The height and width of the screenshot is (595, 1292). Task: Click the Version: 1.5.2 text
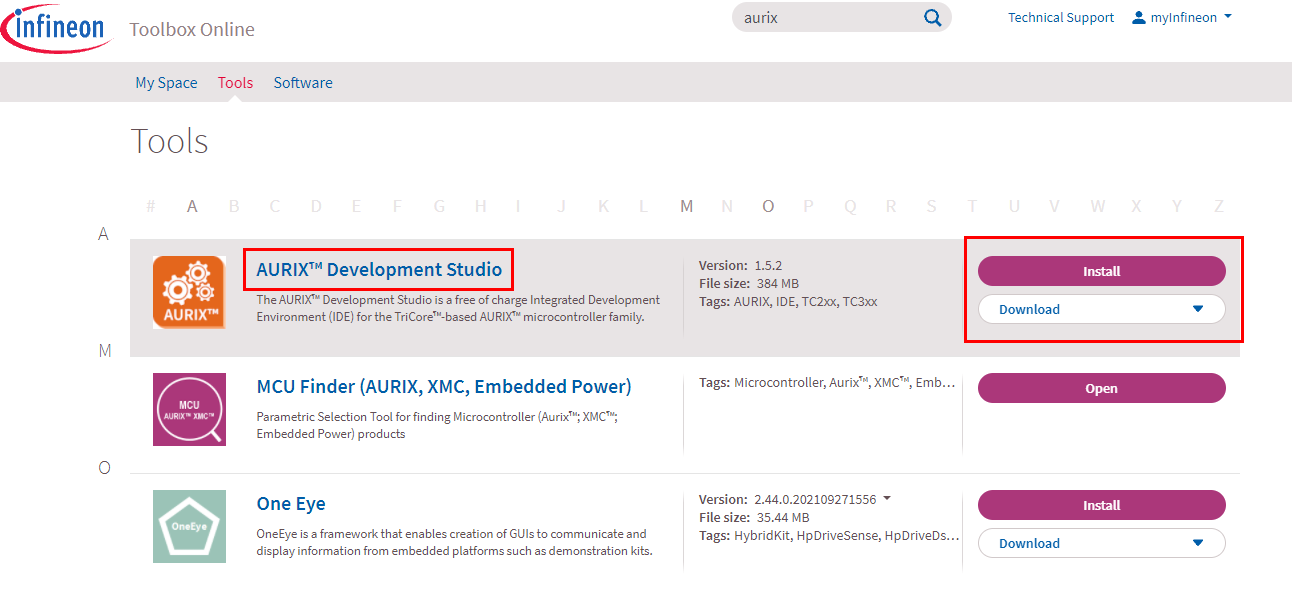pos(740,266)
